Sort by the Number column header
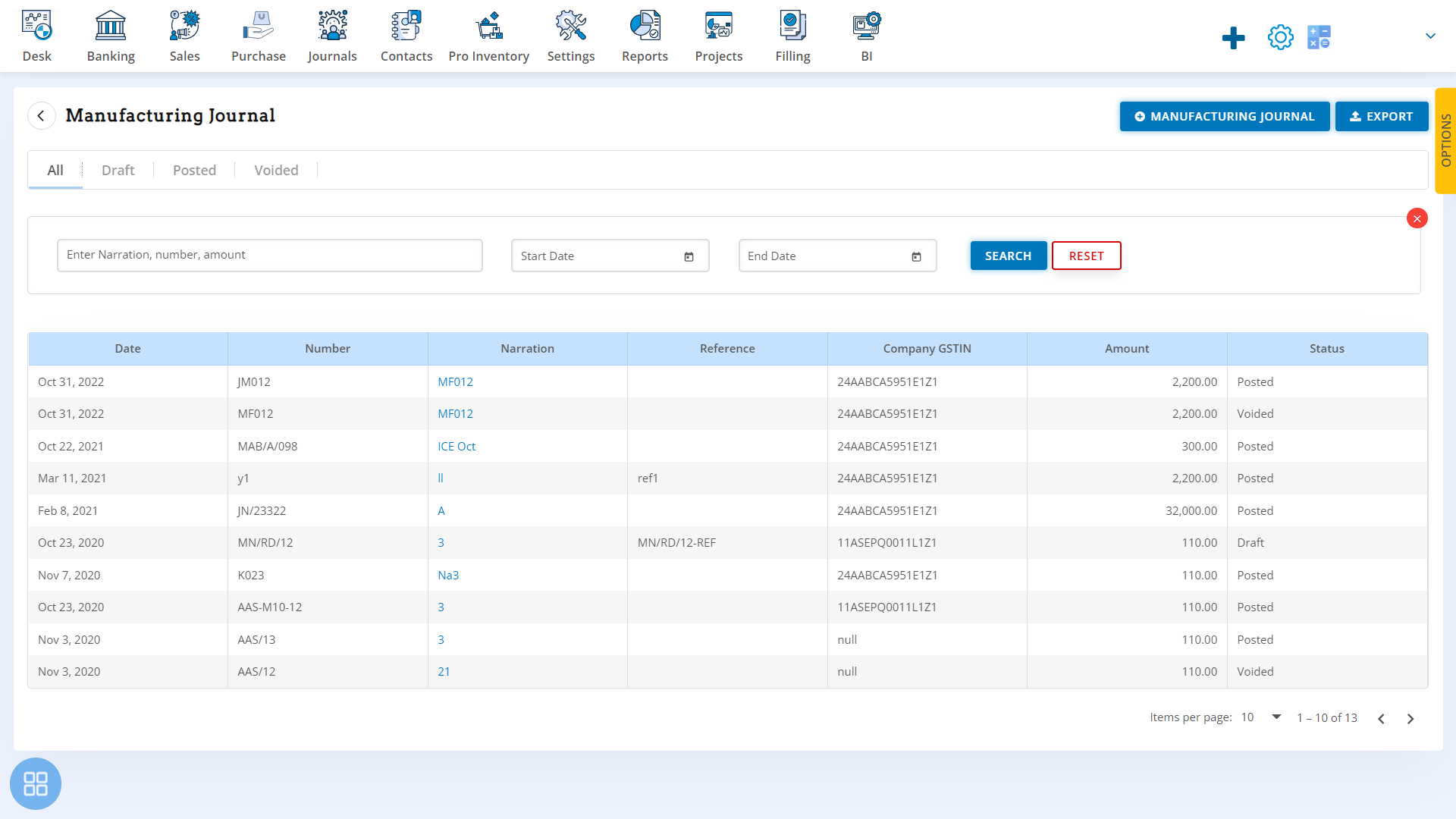Screen dimensions: 1456x819 (328, 348)
